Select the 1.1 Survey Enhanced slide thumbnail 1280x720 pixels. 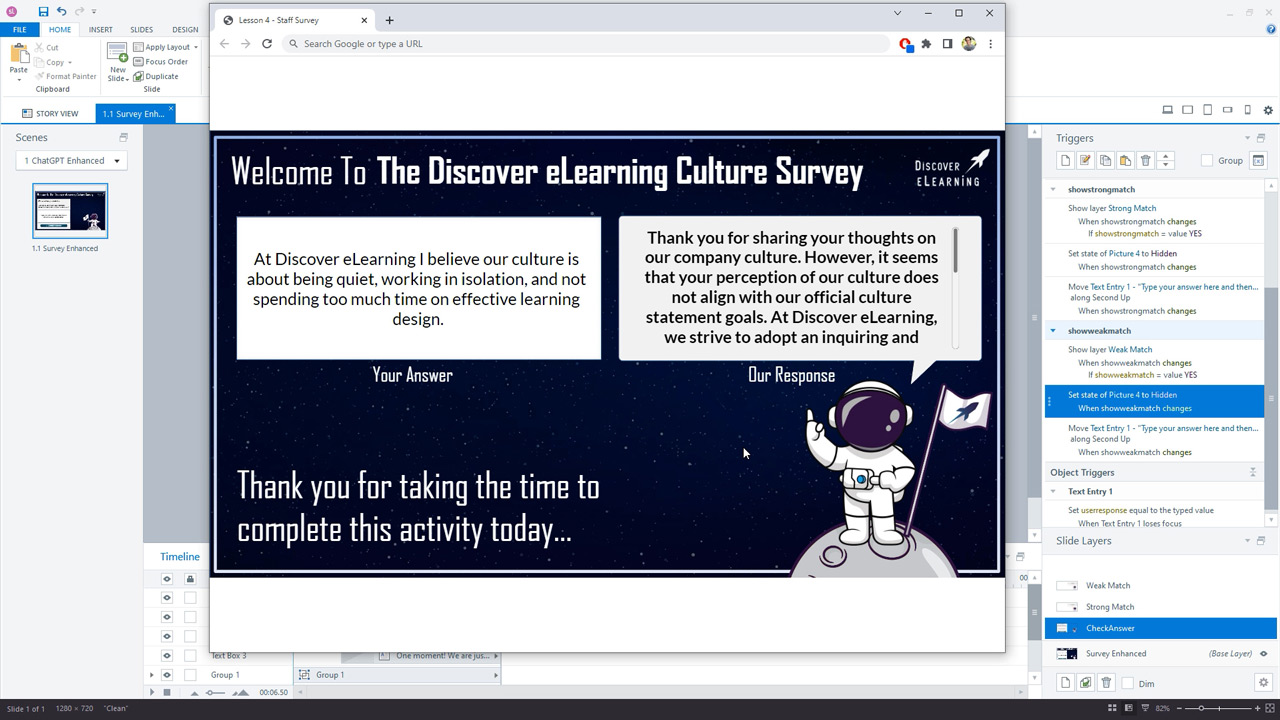coord(70,210)
